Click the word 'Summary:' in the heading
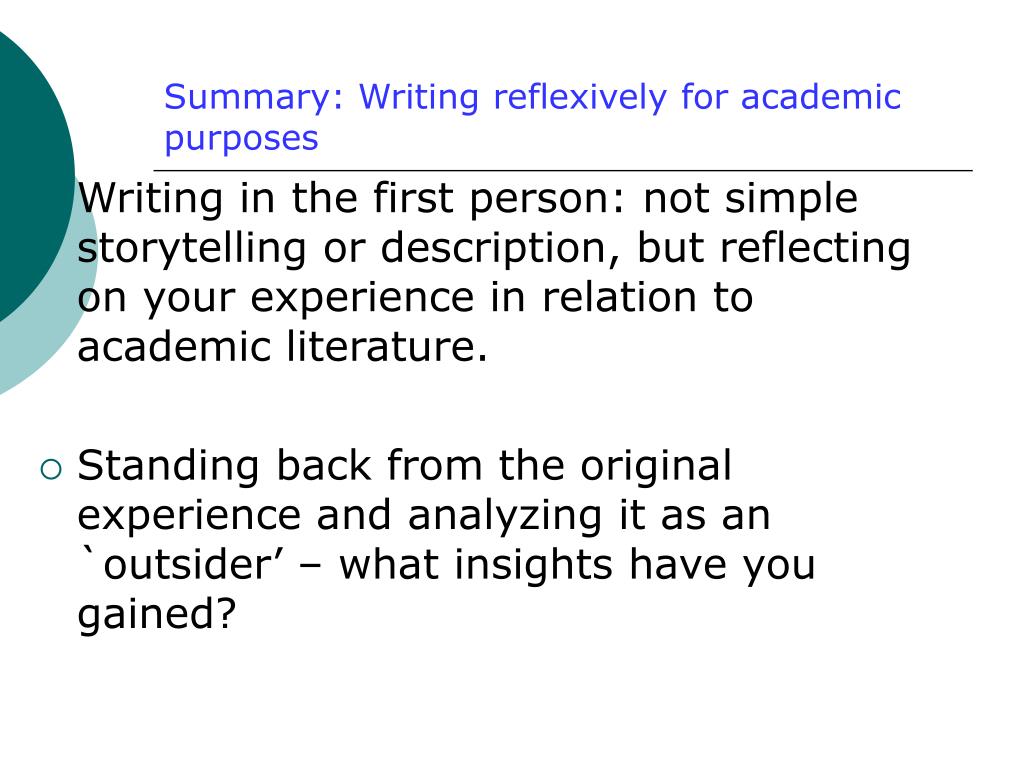This screenshot has width=1024, height=768. click(x=253, y=99)
